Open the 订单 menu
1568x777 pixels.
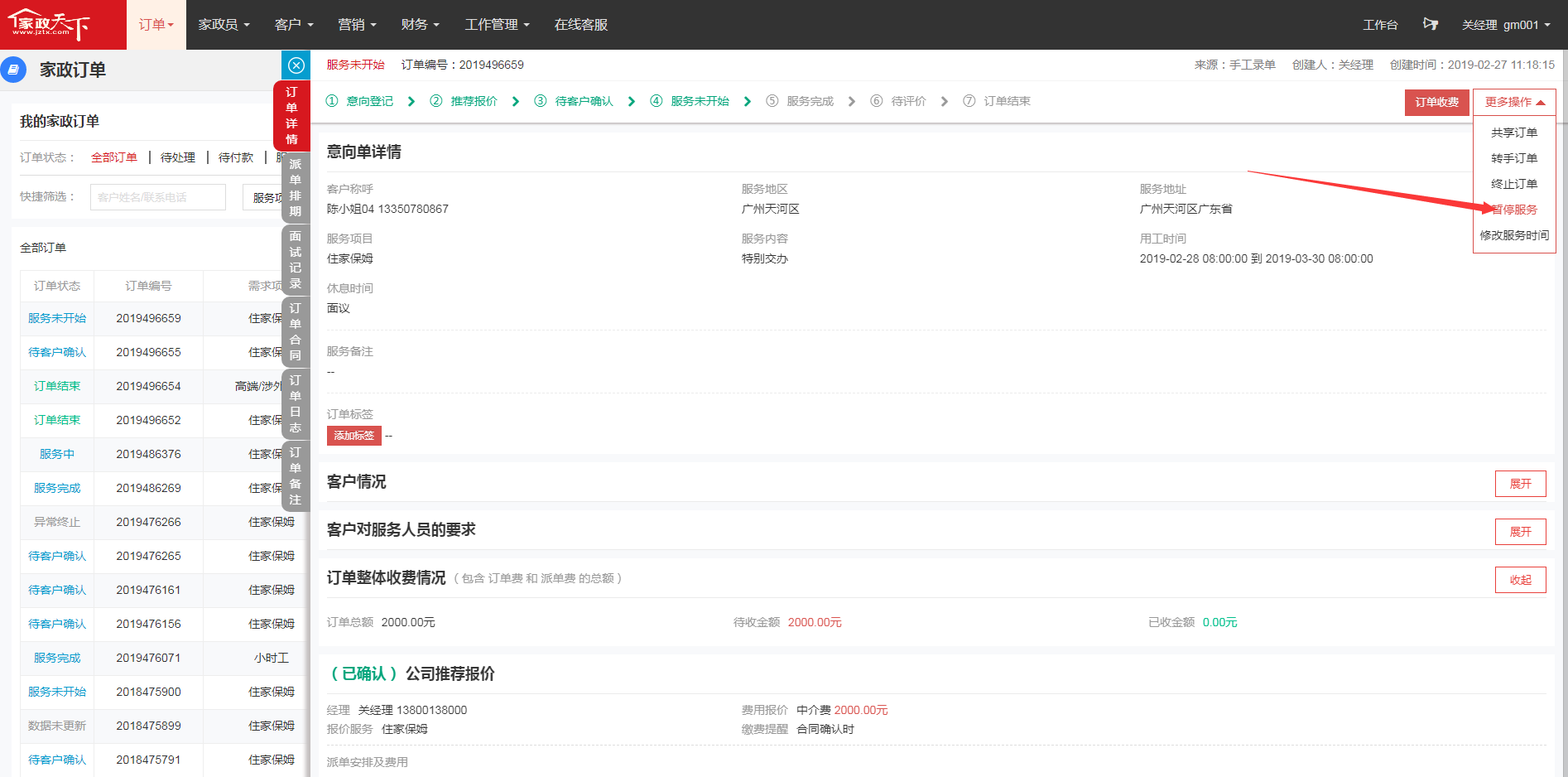coord(156,25)
